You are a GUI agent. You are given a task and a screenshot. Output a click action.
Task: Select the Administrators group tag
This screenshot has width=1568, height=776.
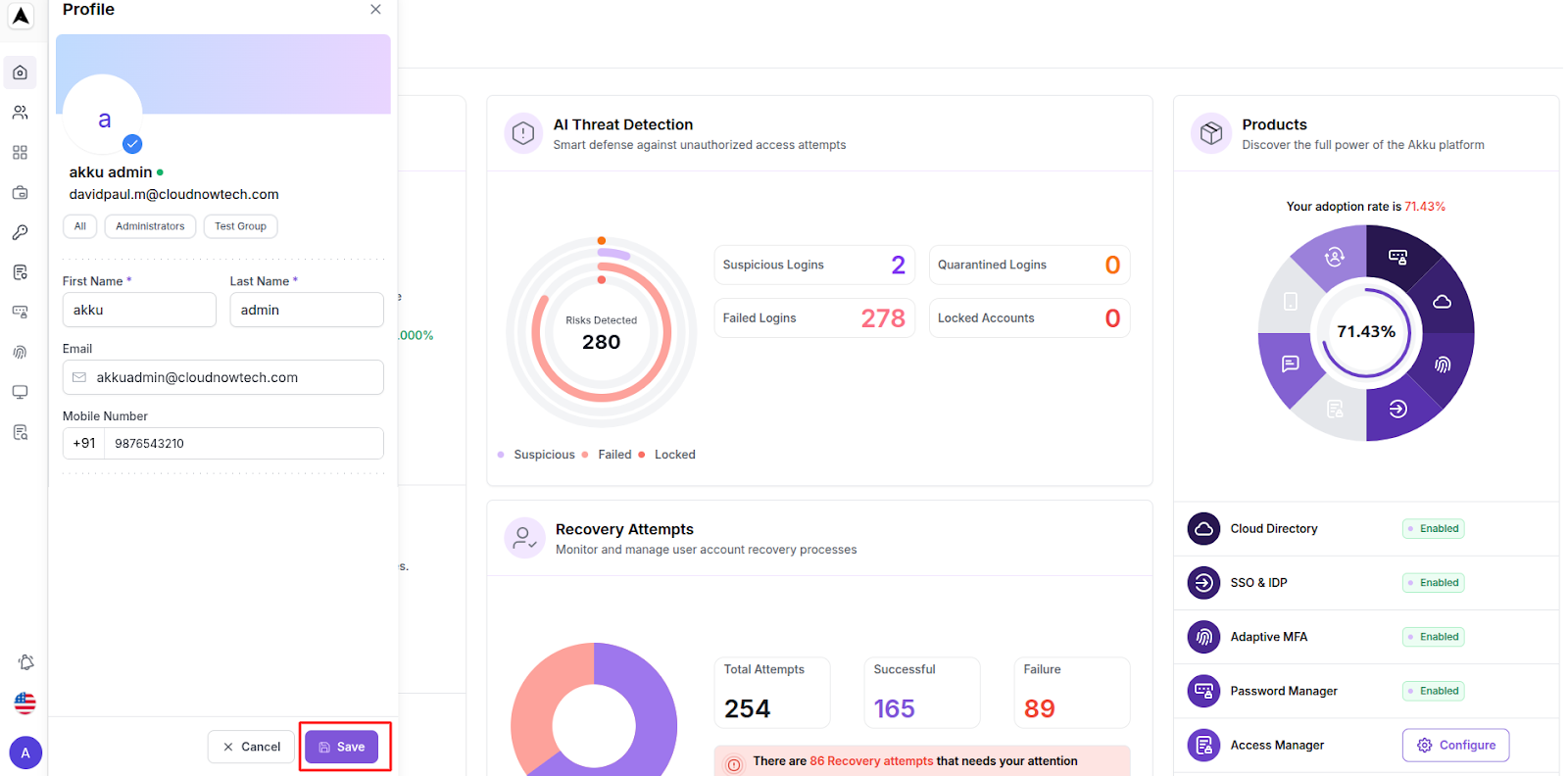tap(150, 226)
